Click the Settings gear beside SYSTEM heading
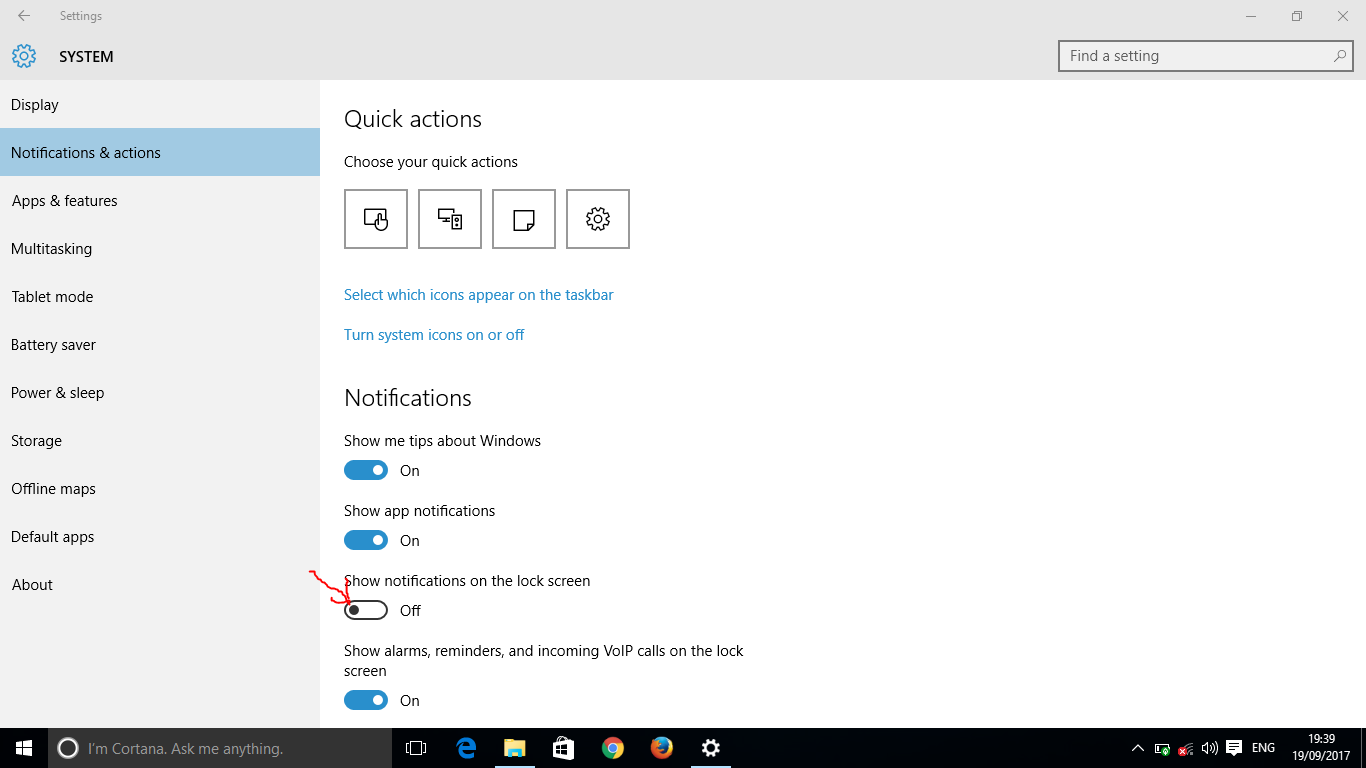The width and height of the screenshot is (1366, 768). click(23, 56)
